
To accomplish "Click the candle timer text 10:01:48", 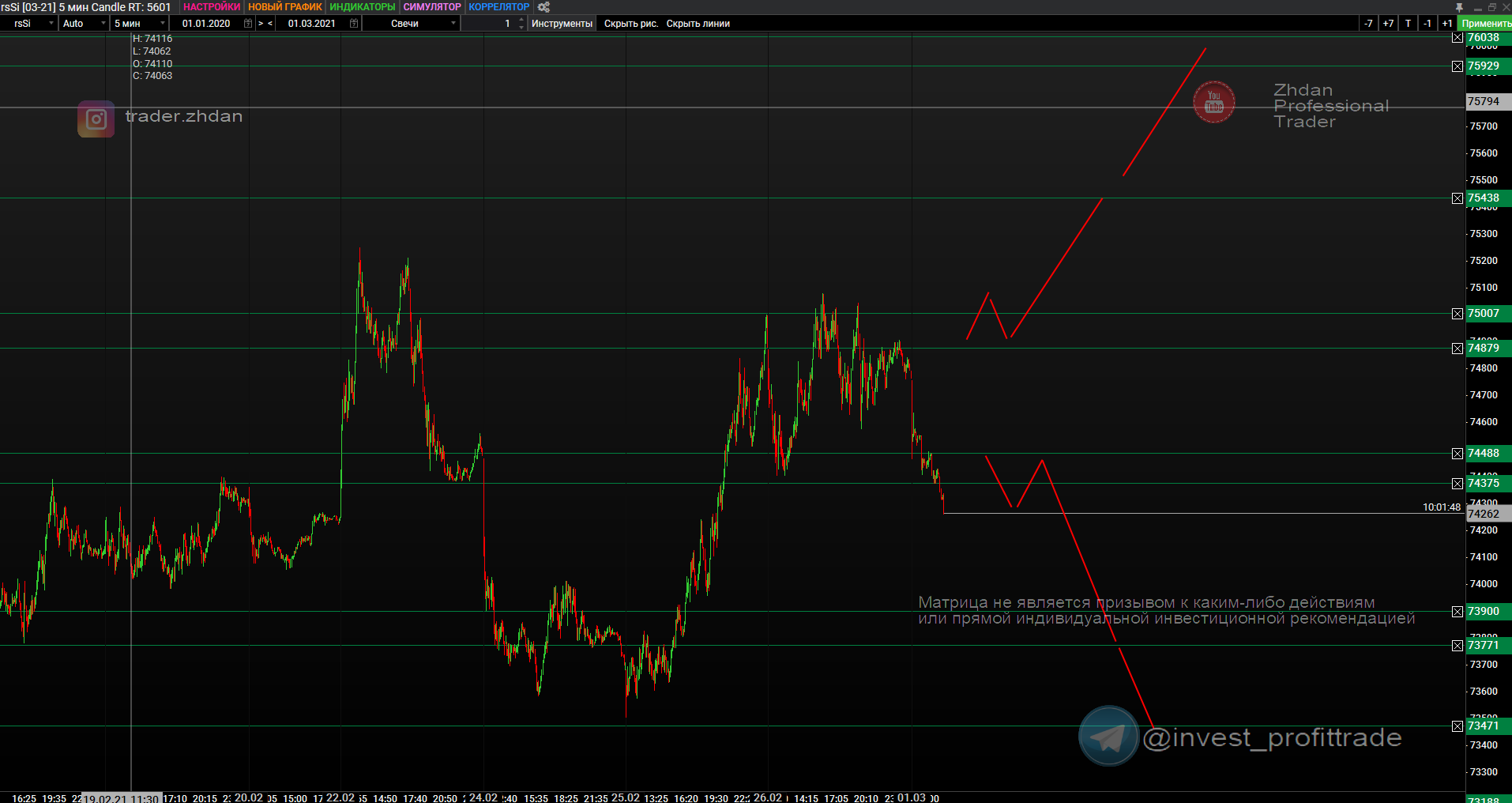I will [x=1442, y=507].
